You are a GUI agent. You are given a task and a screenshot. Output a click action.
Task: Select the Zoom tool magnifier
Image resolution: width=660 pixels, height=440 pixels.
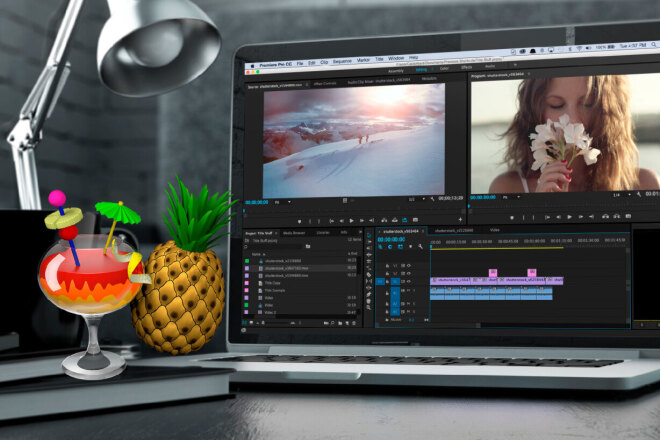[x=369, y=308]
